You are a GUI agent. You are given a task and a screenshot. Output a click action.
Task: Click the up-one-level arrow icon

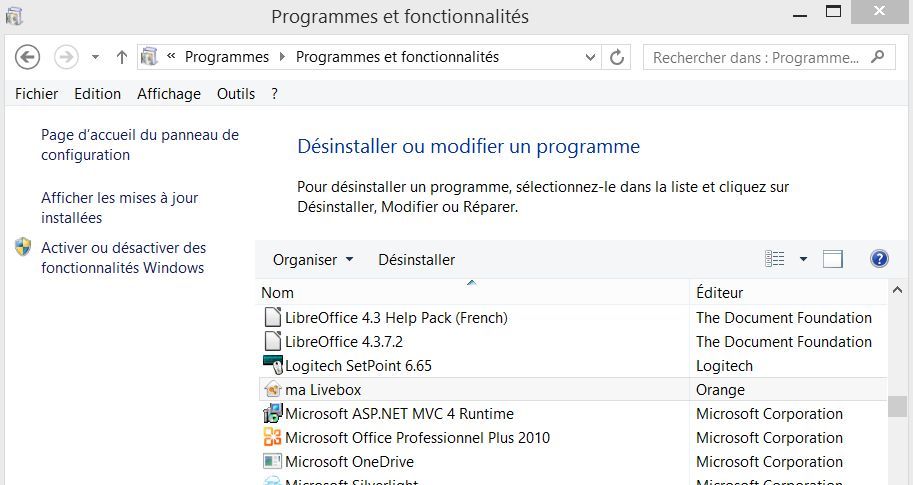point(122,57)
